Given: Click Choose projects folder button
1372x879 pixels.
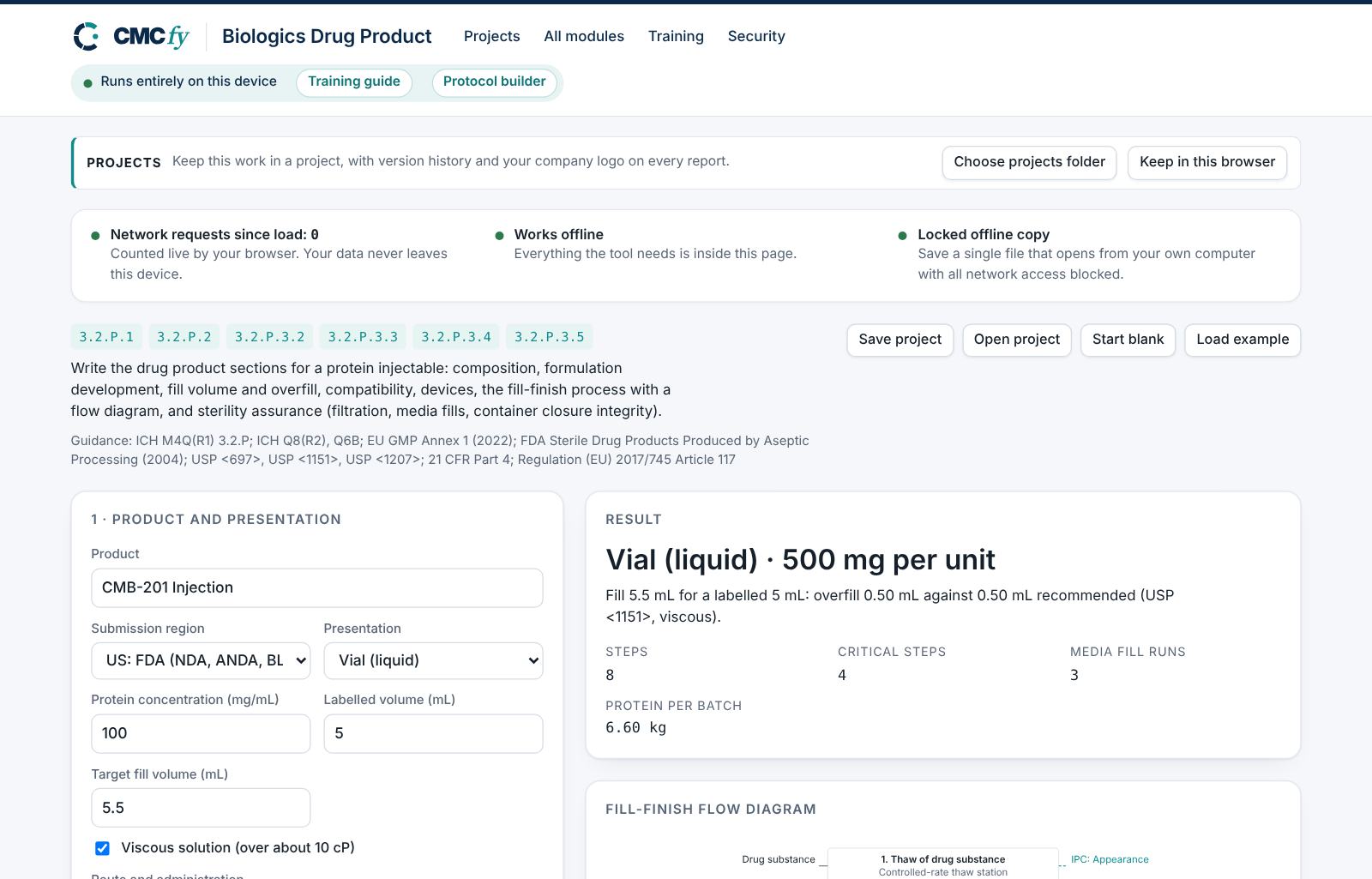Looking at the screenshot, I should pyautogui.click(x=1029, y=162).
